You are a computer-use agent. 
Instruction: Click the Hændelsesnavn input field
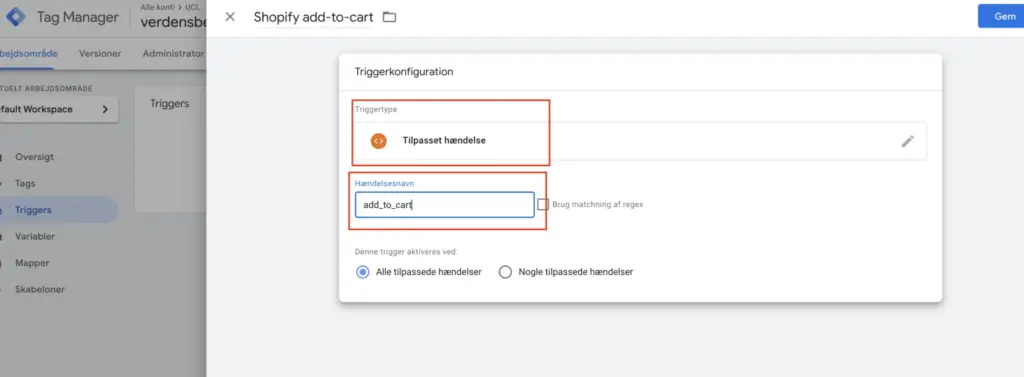(x=445, y=205)
